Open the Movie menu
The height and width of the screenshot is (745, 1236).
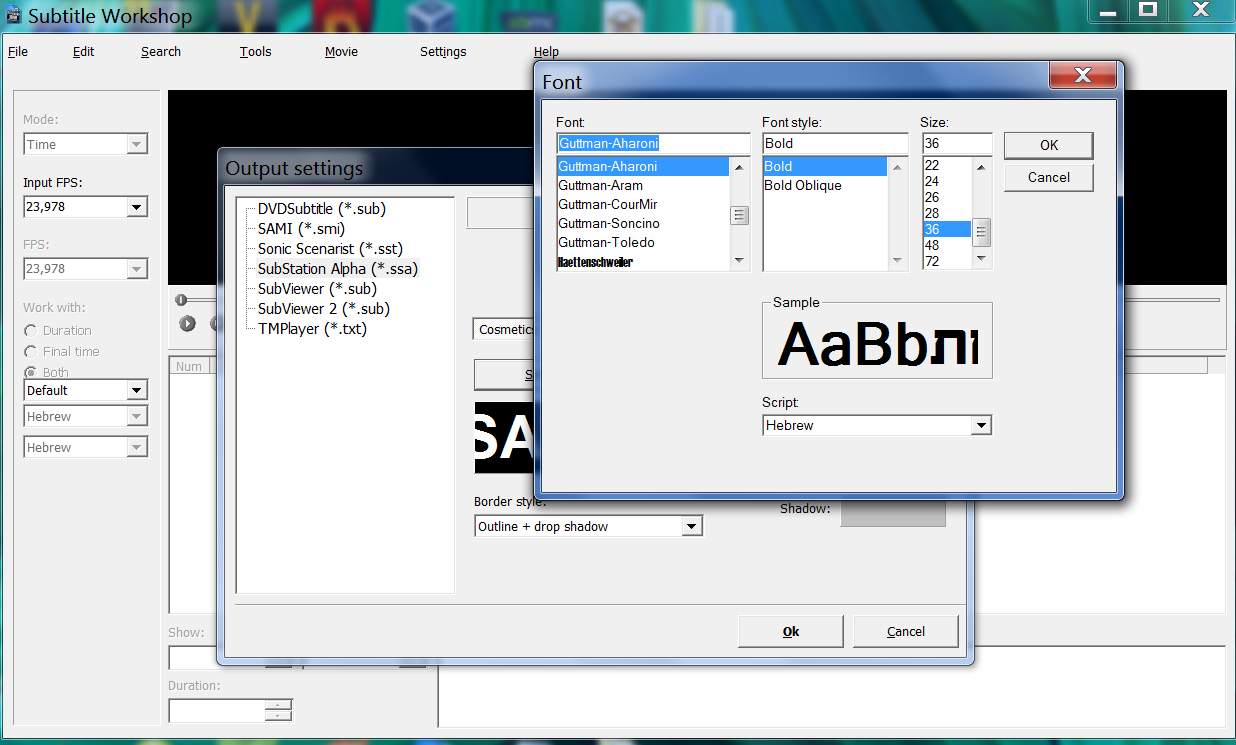click(341, 52)
